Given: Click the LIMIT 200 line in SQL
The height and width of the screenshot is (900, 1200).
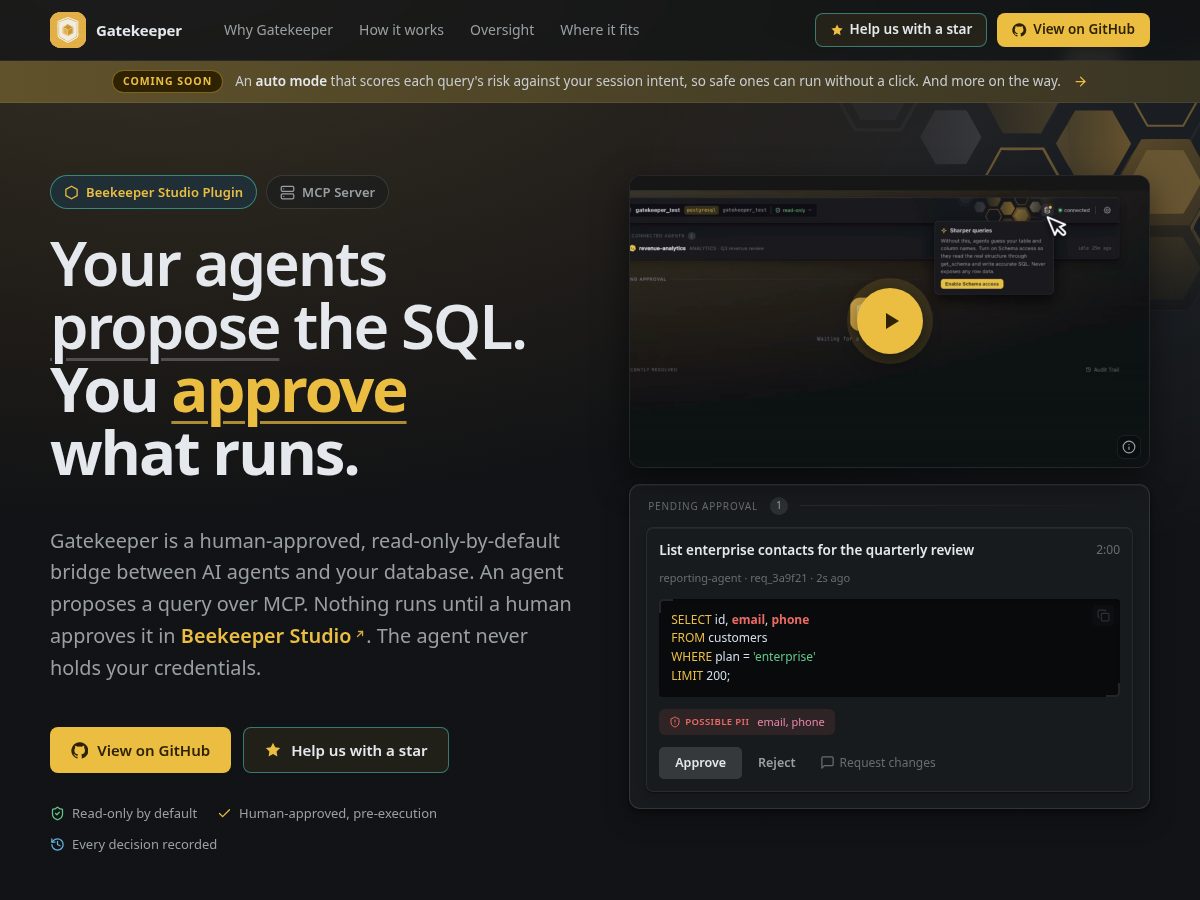Looking at the screenshot, I should pyautogui.click(x=701, y=676).
